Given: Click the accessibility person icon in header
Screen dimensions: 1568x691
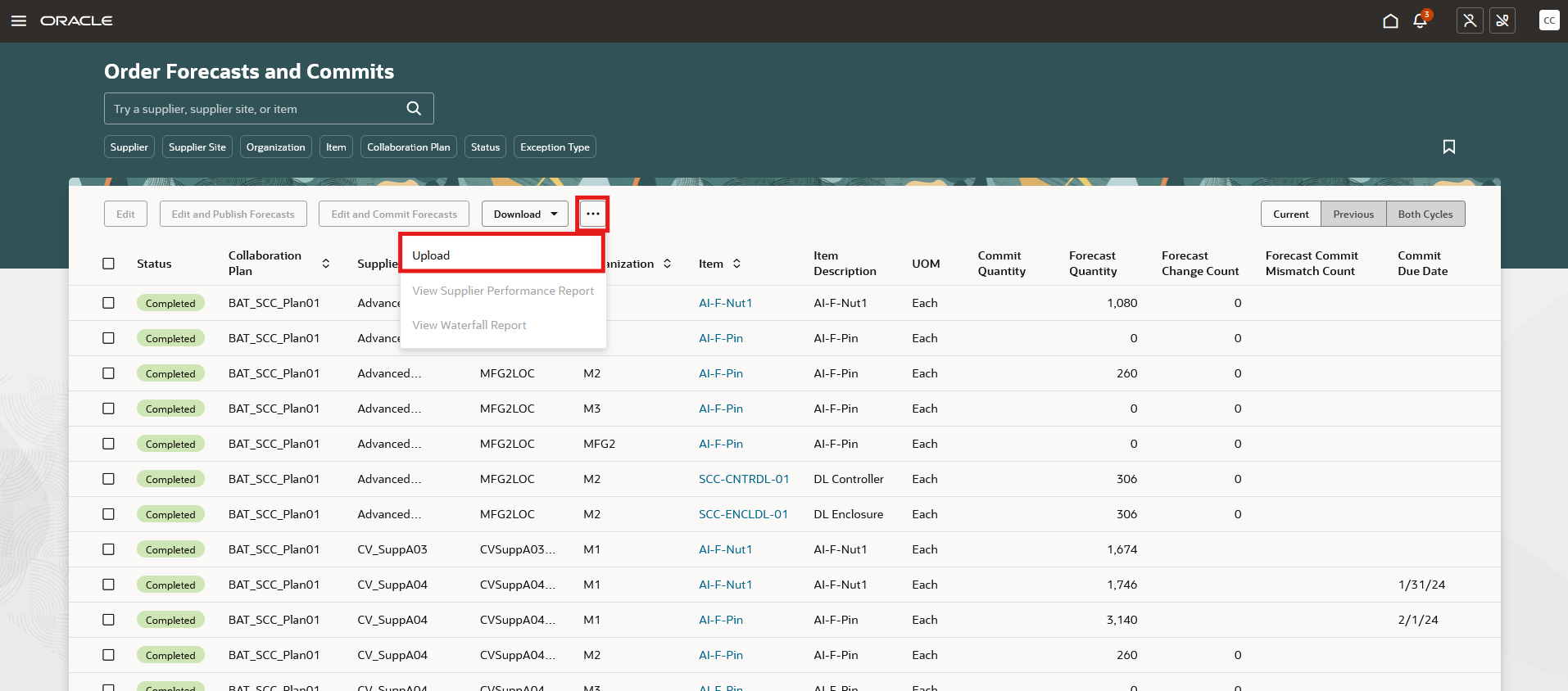Looking at the screenshot, I should 1470,20.
